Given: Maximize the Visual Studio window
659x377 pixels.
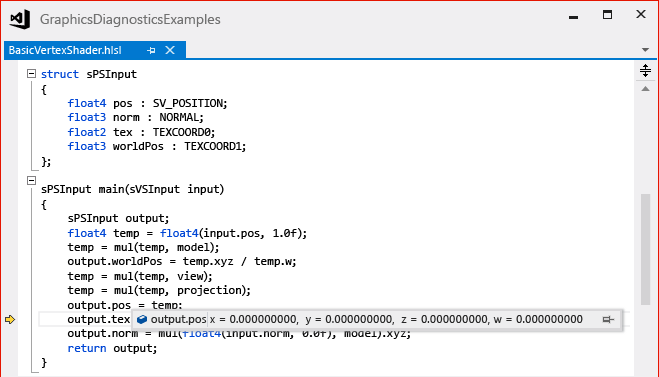Looking at the screenshot, I should (x=607, y=15).
